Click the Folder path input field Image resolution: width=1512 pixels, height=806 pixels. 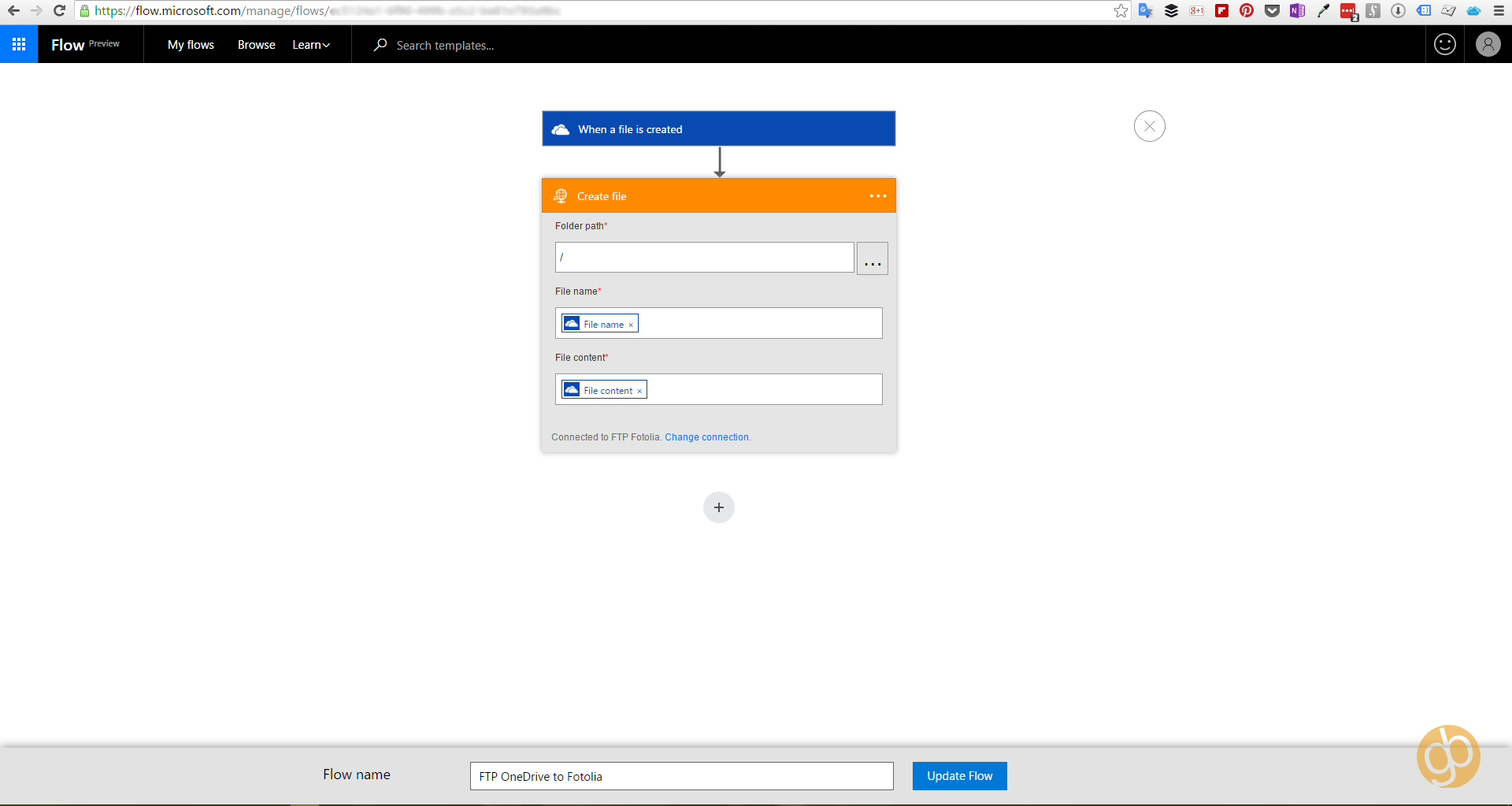click(704, 258)
